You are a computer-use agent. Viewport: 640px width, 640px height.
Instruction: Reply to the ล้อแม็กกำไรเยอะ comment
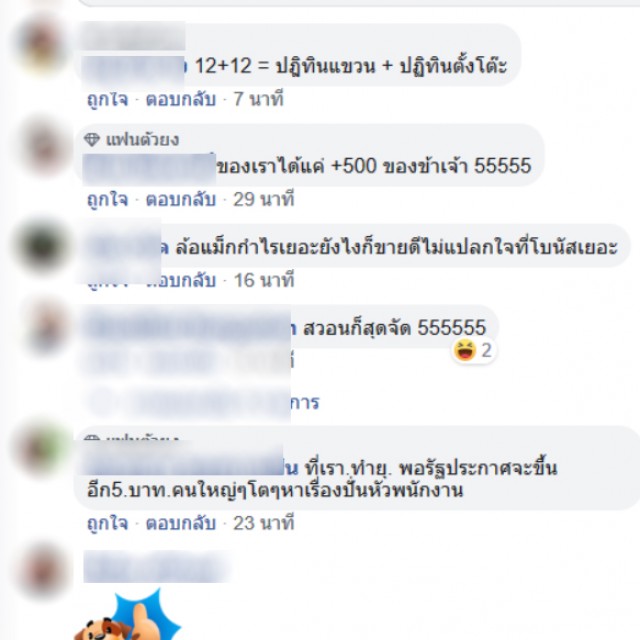[181, 280]
